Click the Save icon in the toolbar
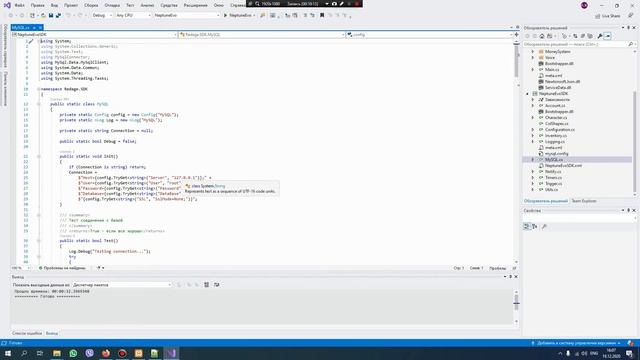The image size is (640, 360). click(51, 16)
